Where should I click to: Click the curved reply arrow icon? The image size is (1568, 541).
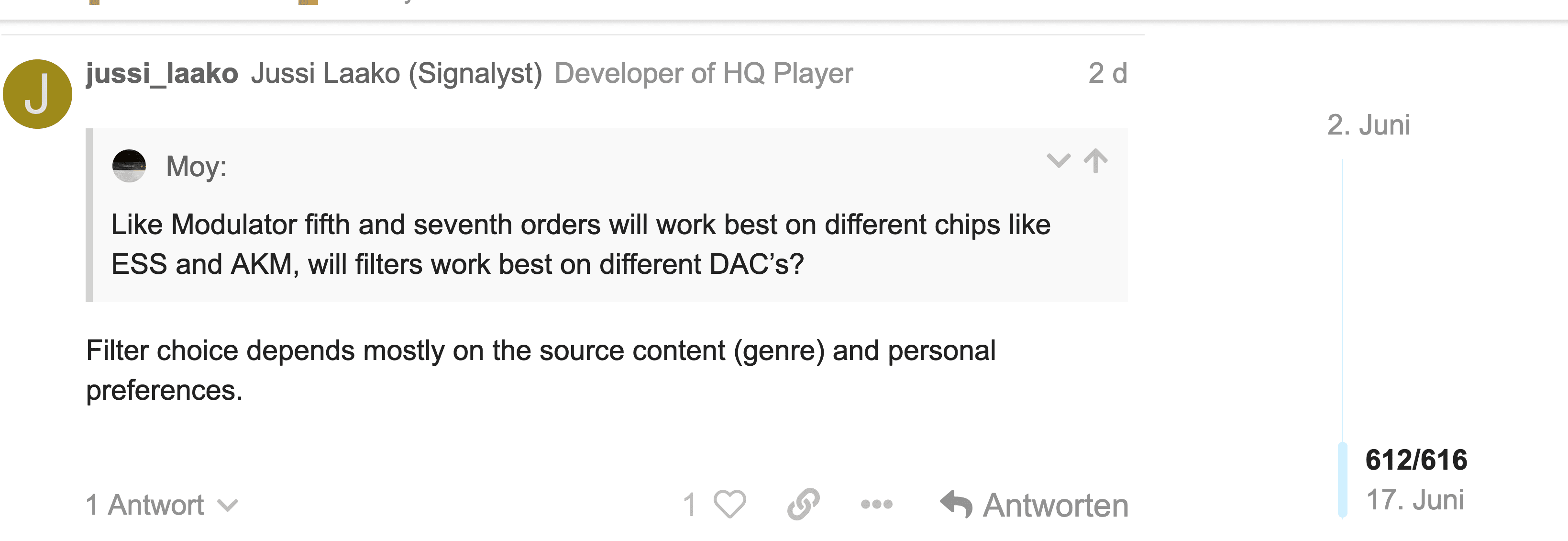[956, 505]
